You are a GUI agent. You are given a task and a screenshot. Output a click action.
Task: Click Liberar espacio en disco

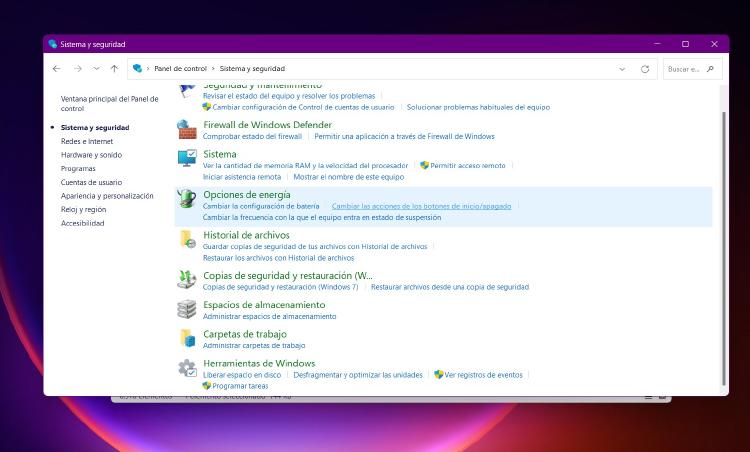(x=242, y=375)
